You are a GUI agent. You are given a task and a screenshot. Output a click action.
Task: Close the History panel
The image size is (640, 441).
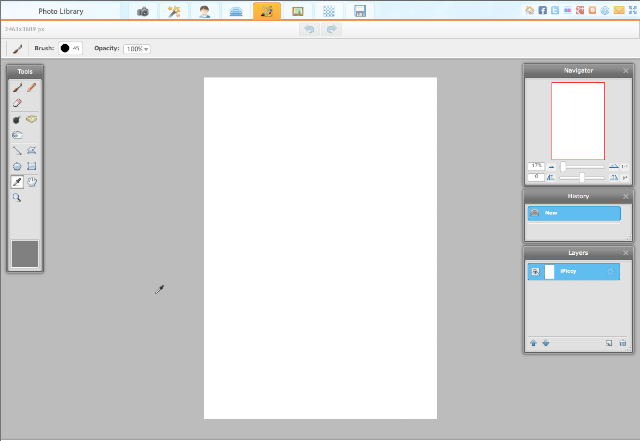tap(626, 196)
